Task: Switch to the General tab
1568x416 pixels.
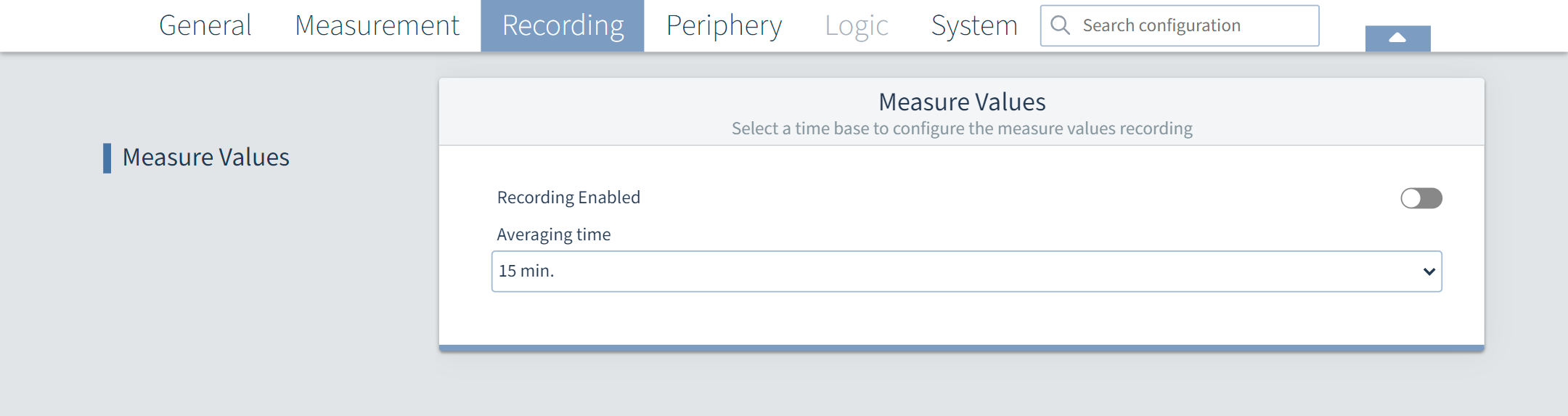Action: (205, 25)
